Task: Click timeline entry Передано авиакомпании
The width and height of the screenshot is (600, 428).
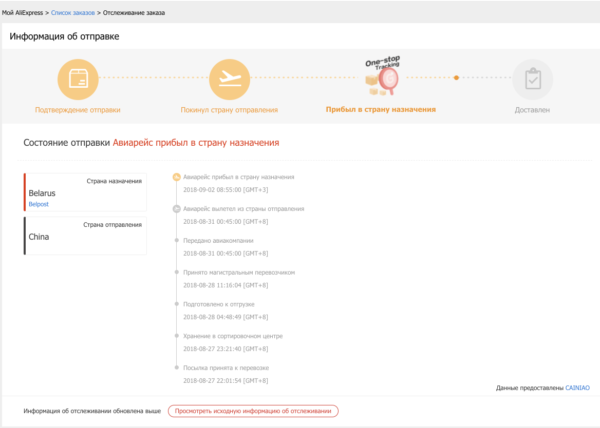Action: click(218, 241)
